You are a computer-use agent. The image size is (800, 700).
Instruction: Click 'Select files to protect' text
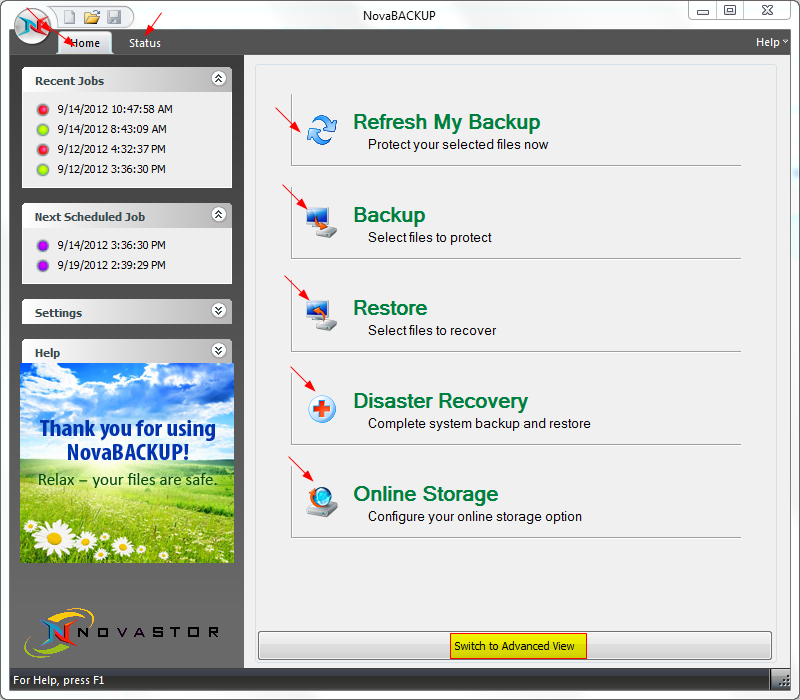tap(430, 238)
